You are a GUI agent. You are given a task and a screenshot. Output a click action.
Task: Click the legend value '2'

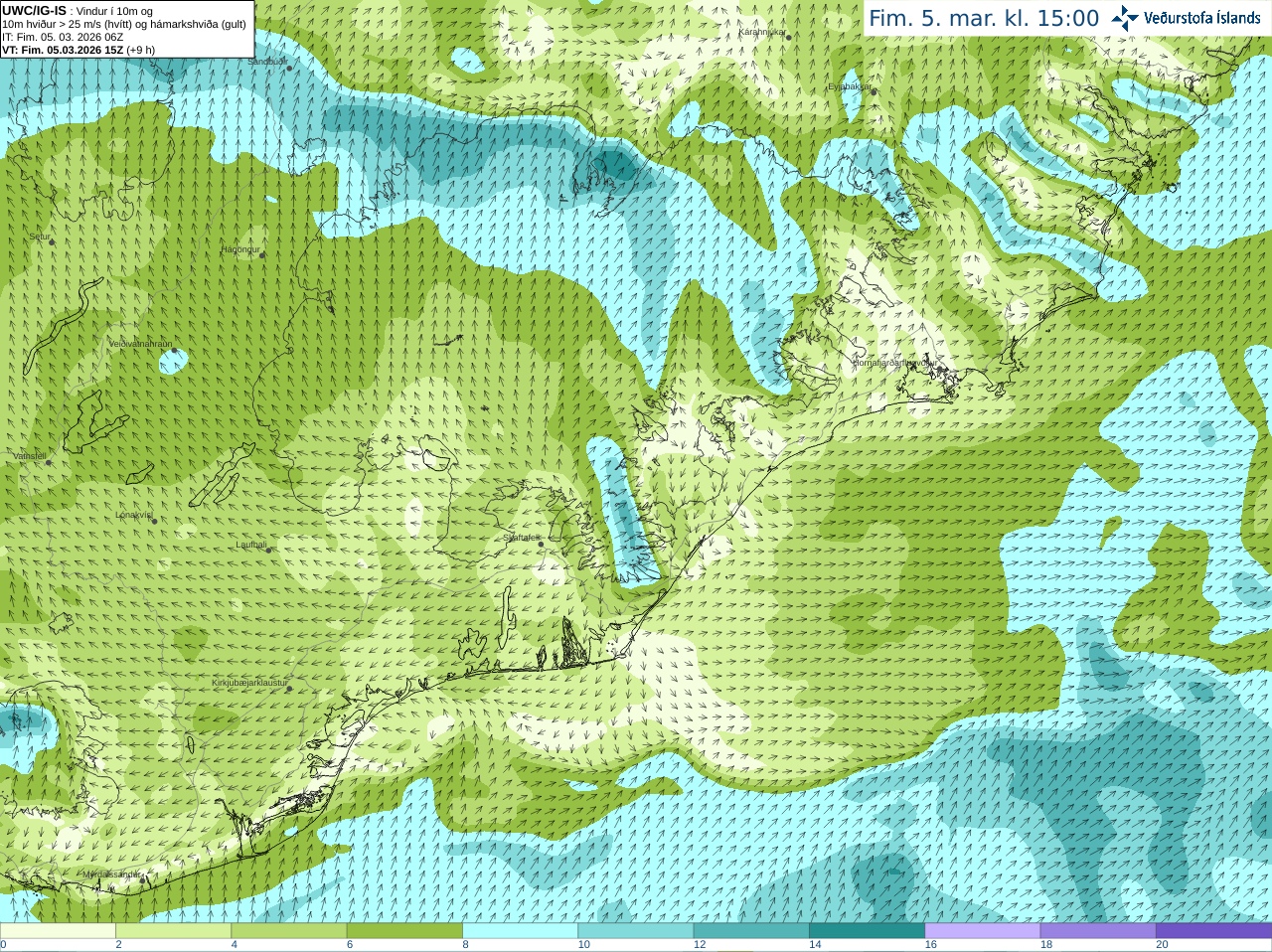click(x=118, y=945)
